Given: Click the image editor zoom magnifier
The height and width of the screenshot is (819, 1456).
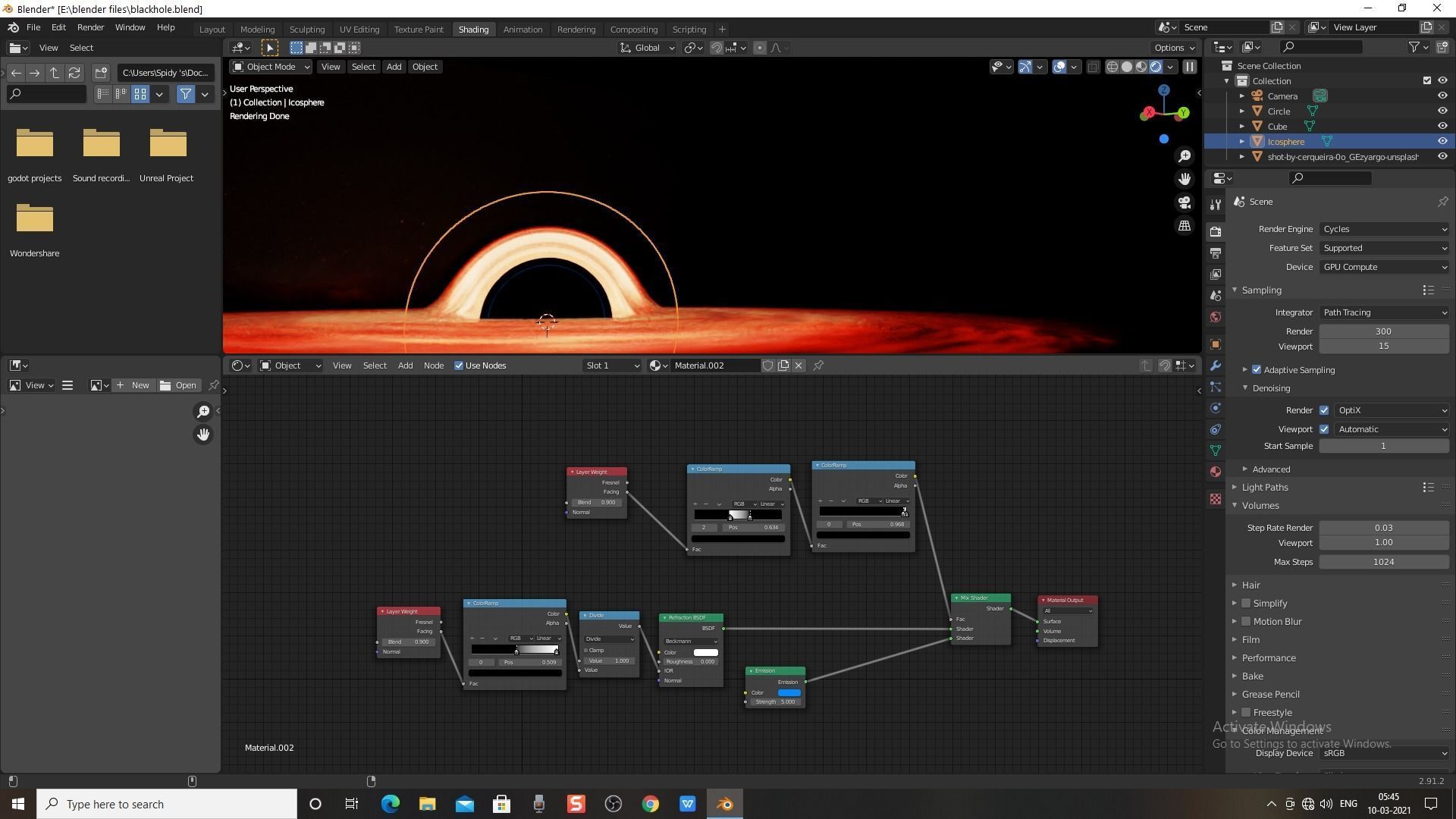Looking at the screenshot, I should click(x=203, y=412).
